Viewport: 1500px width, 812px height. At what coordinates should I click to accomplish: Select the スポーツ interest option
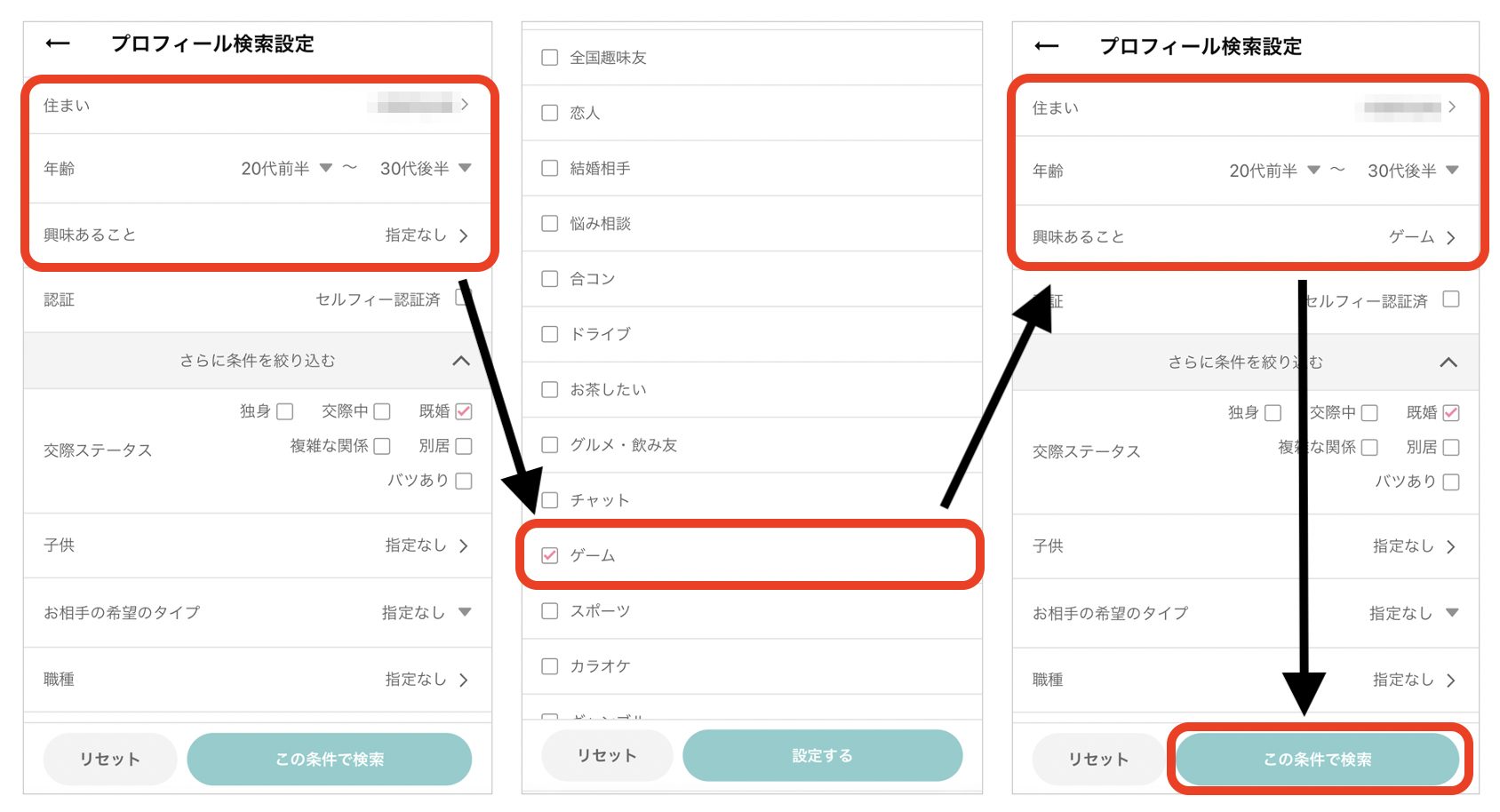pyautogui.click(x=550, y=611)
